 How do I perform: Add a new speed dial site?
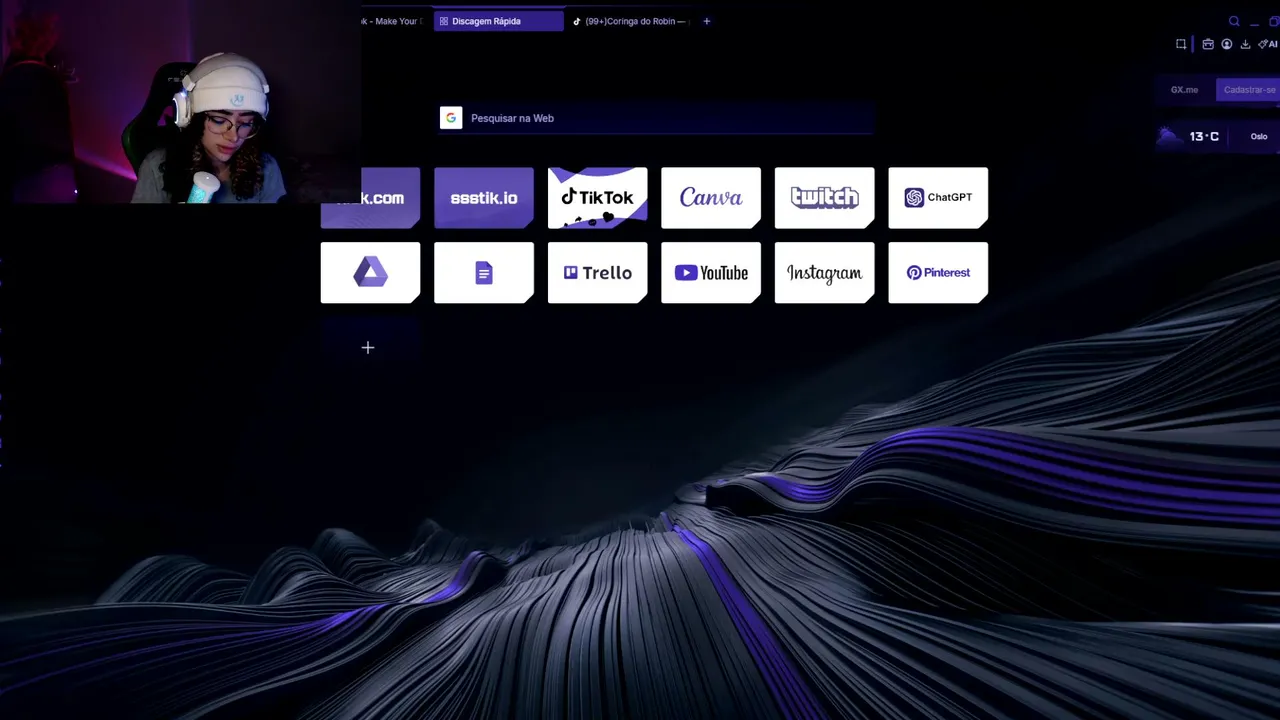tap(368, 347)
